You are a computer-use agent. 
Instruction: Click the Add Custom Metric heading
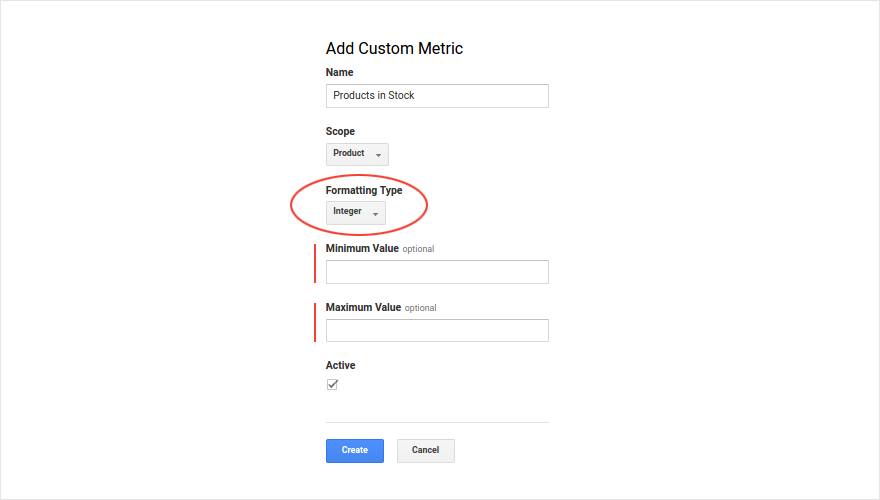click(394, 48)
